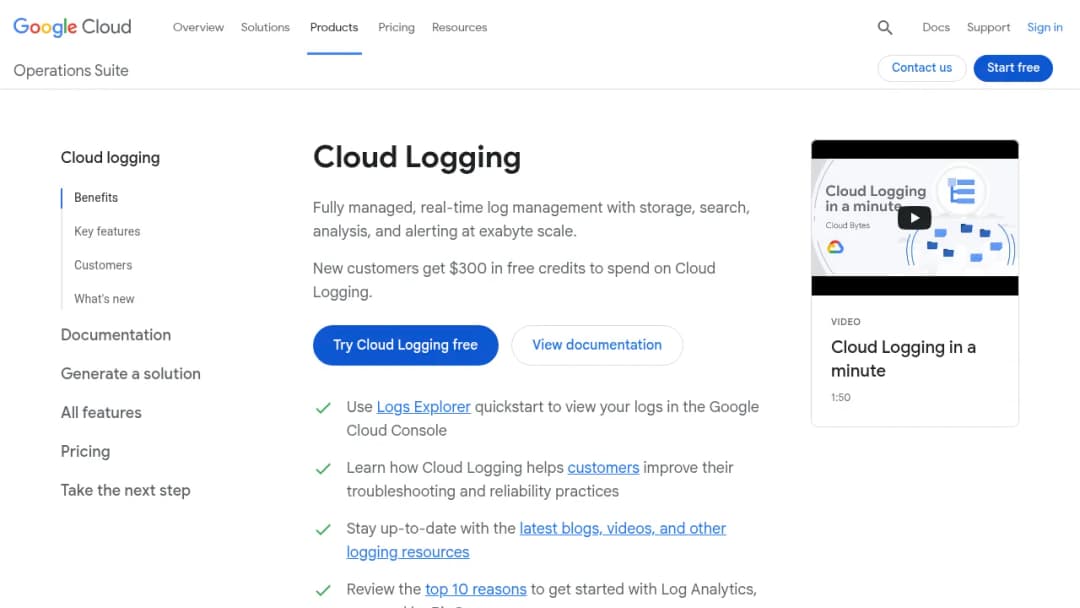
Task: Click the Google Cloud icon in the video thumbnail
Action: [835, 247]
